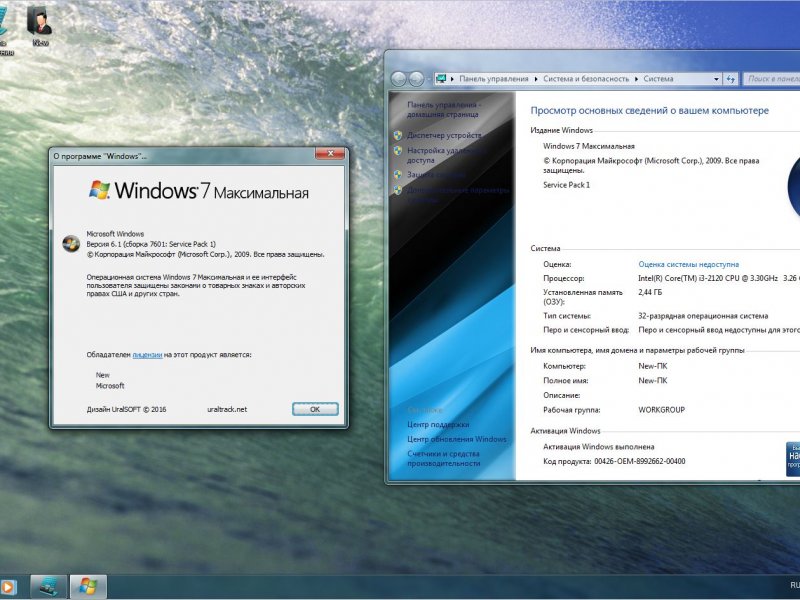
Task: Click the shield icon next to Настройка удаленного доступа
Action: pyautogui.click(x=398, y=151)
